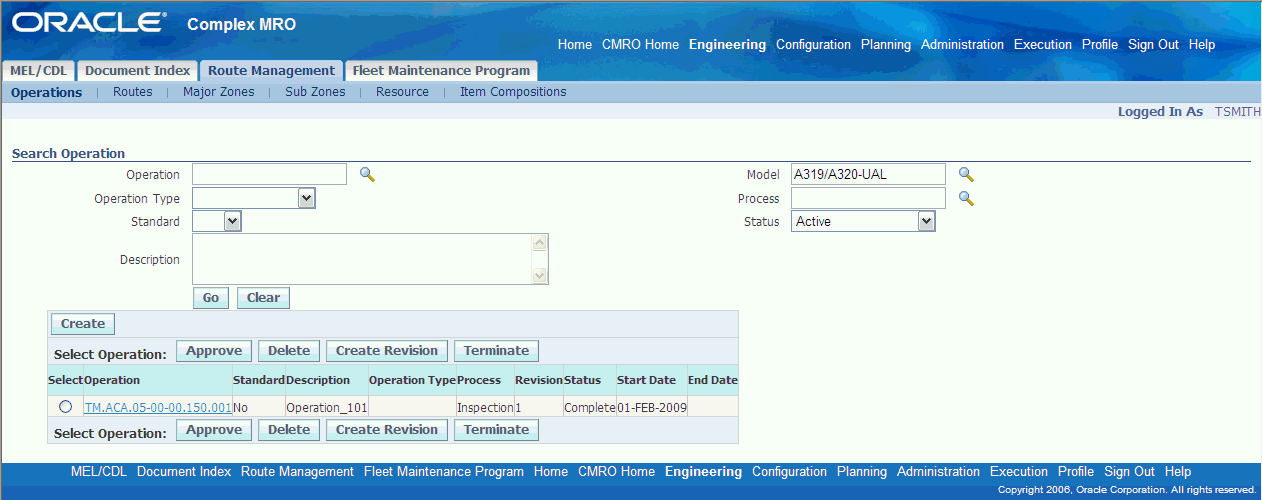Click Create Revision below the table
1262x500 pixels.
click(x=387, y=430)
